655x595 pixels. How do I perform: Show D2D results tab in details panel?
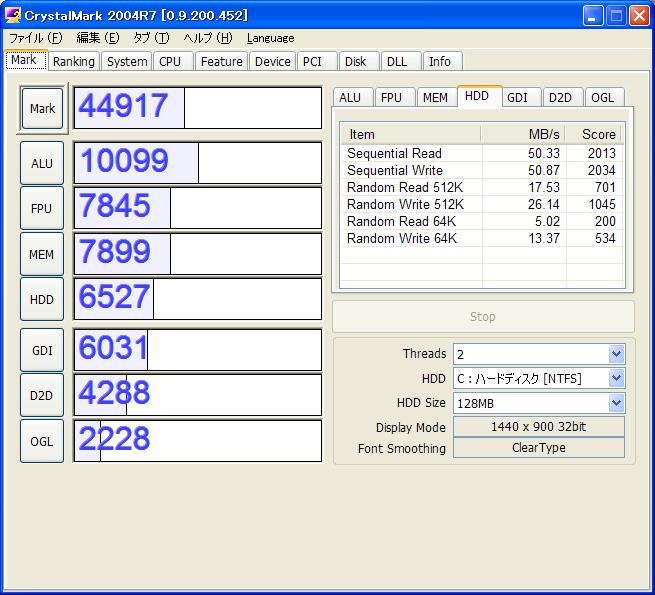[x=563, y=97]
